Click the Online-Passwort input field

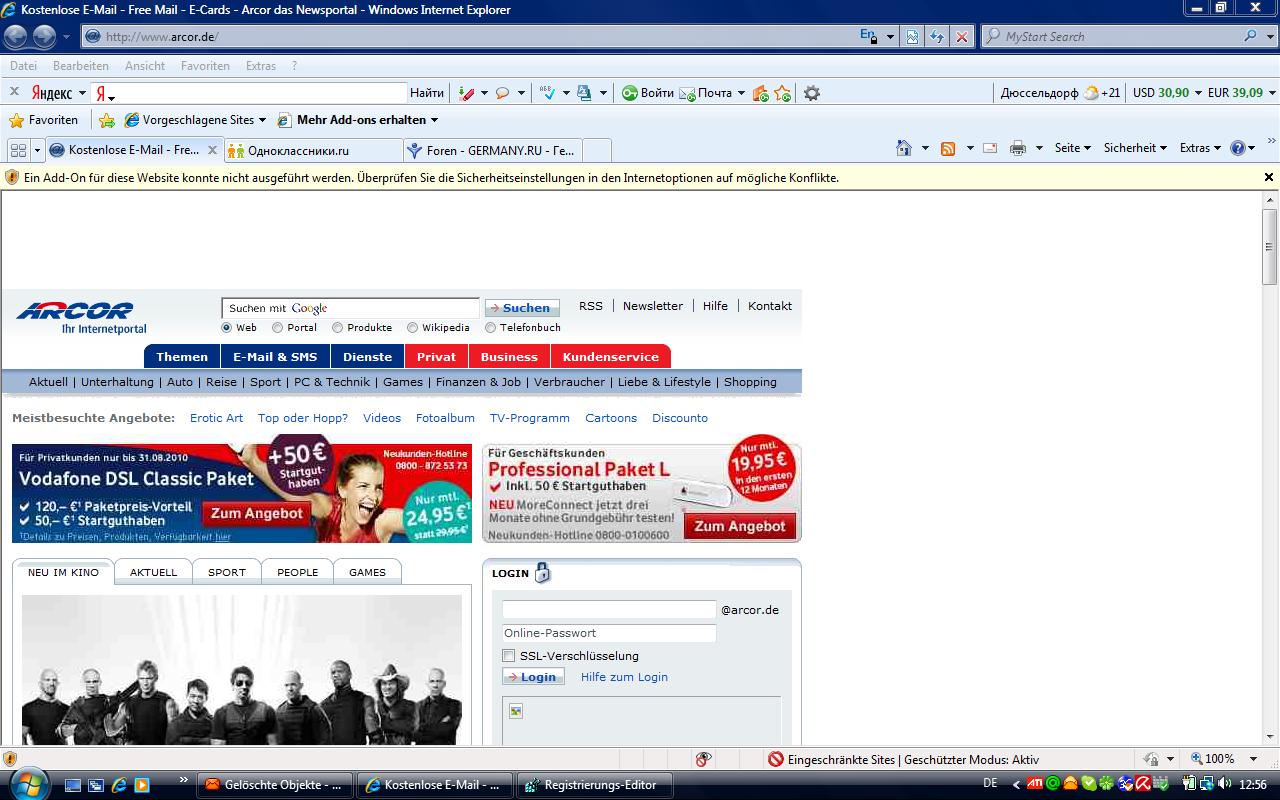point(609,633)
